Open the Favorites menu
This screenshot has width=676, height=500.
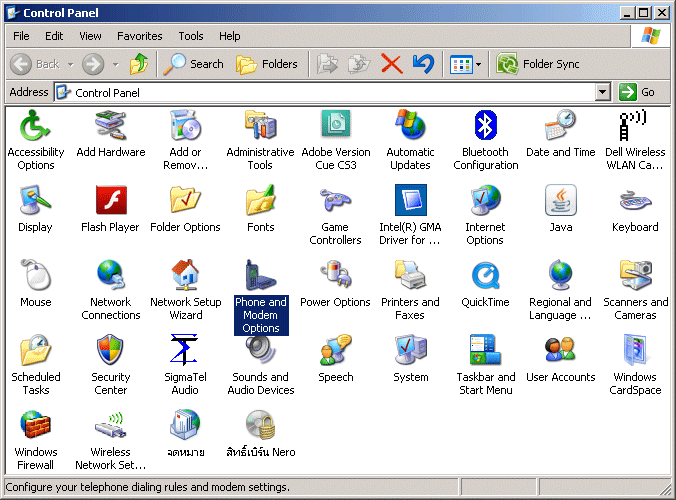coord(140,36)
